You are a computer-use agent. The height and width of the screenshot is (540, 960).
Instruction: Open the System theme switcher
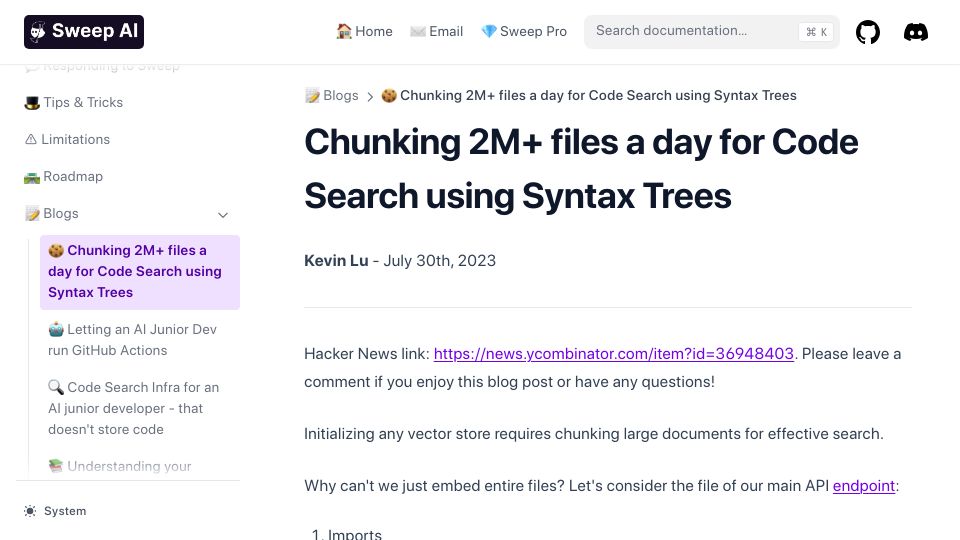(55, 511)
